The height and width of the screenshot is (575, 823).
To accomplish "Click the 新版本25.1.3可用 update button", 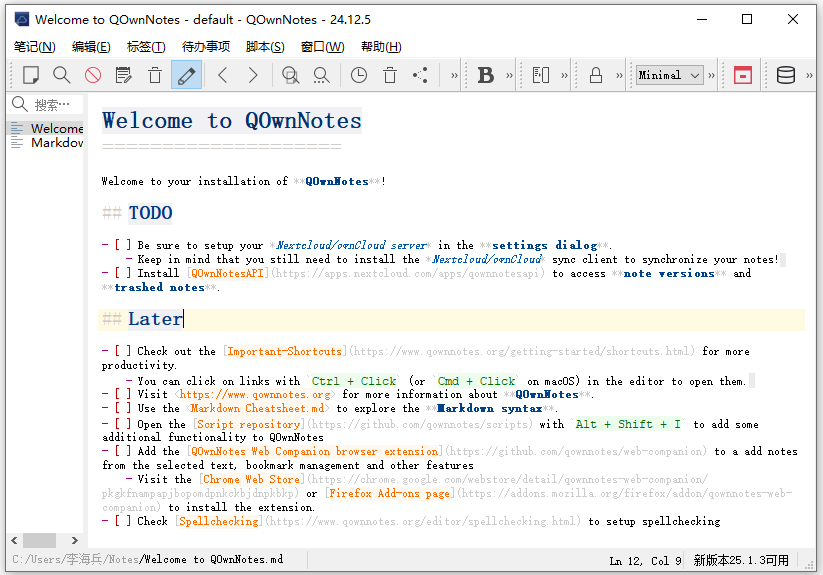I will point(741,560).
